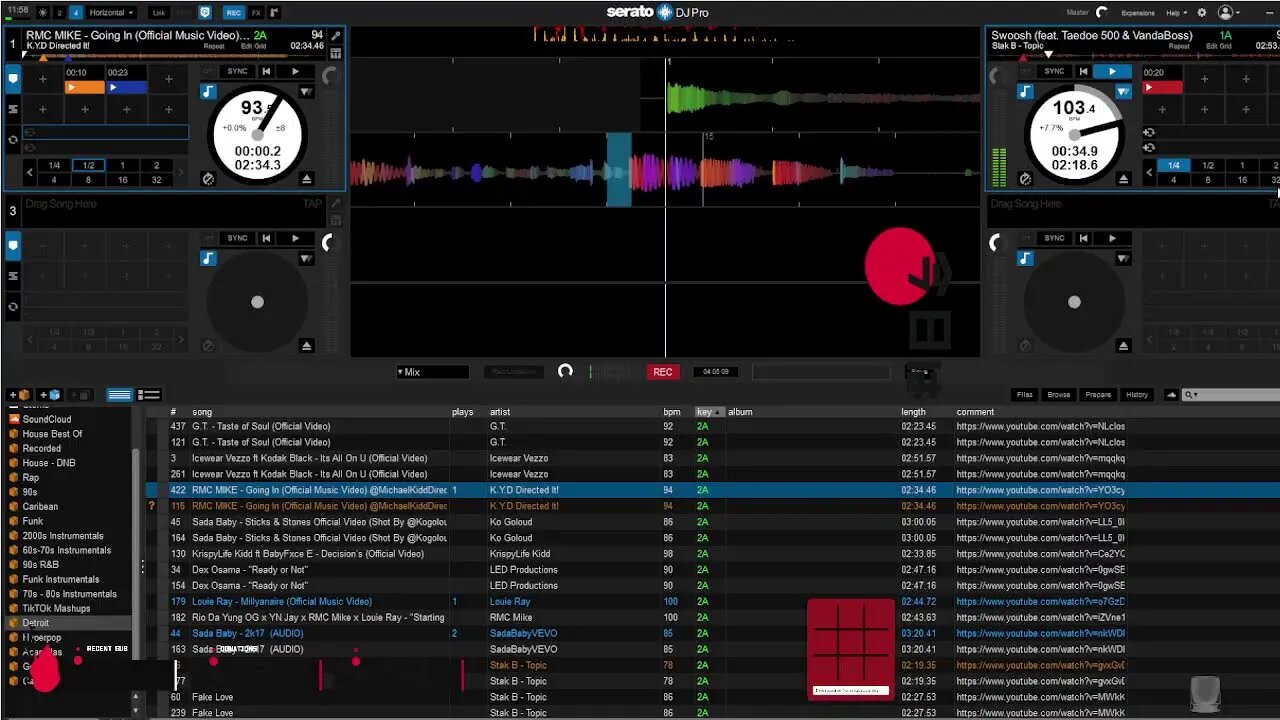Select the SoundCloud crate
The image size is (1280, 720).
(47, 420)
